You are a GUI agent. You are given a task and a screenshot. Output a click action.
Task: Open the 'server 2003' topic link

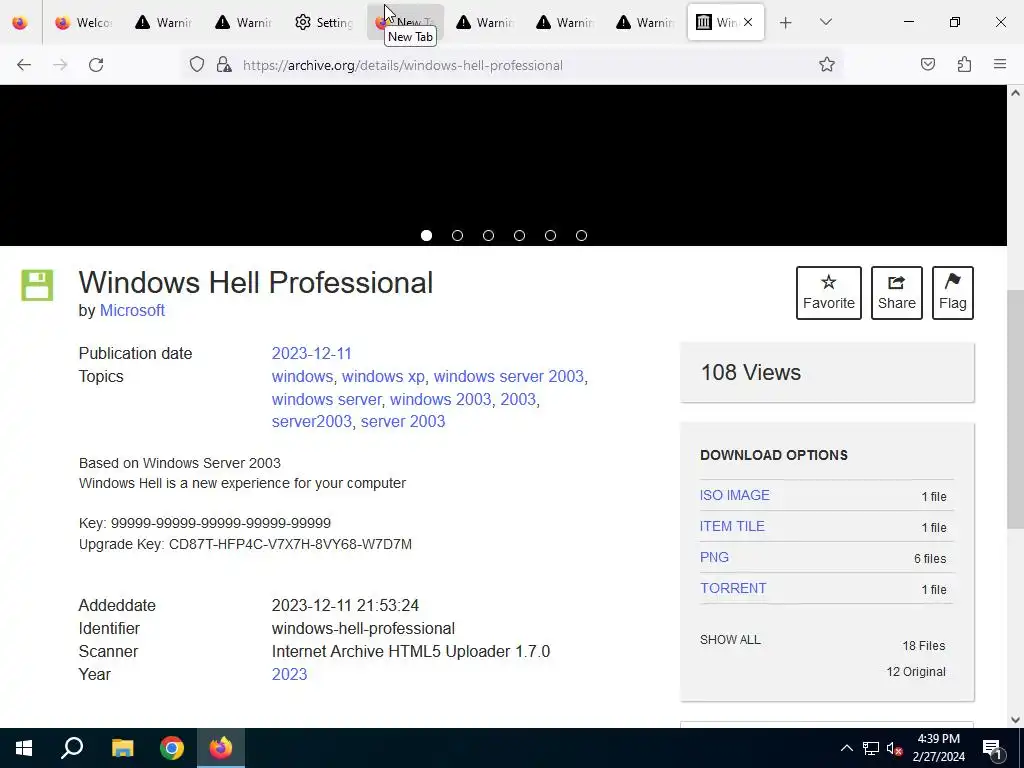point(403,421)
